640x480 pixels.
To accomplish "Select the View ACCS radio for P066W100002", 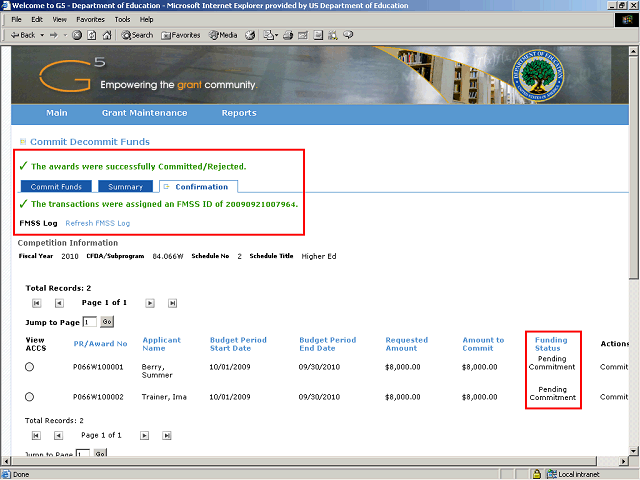I will (x=29, y=397).
